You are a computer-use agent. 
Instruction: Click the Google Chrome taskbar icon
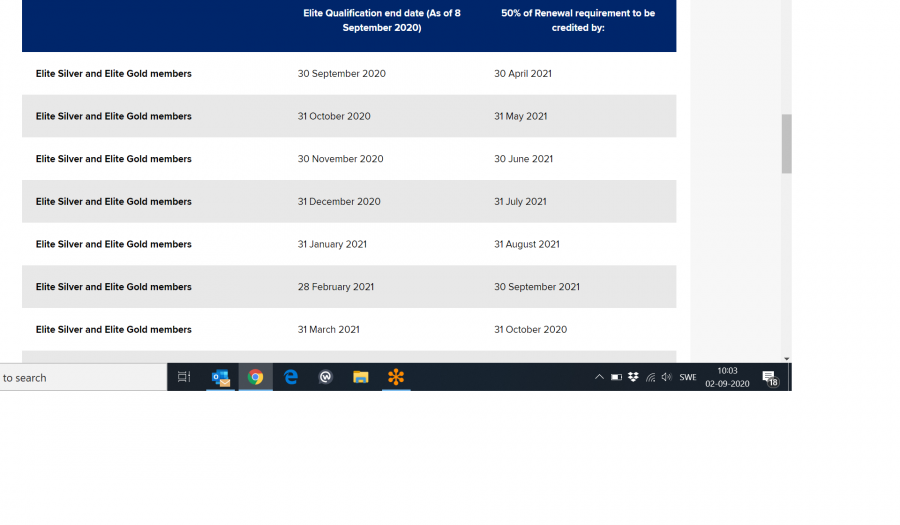coord(256,377)
